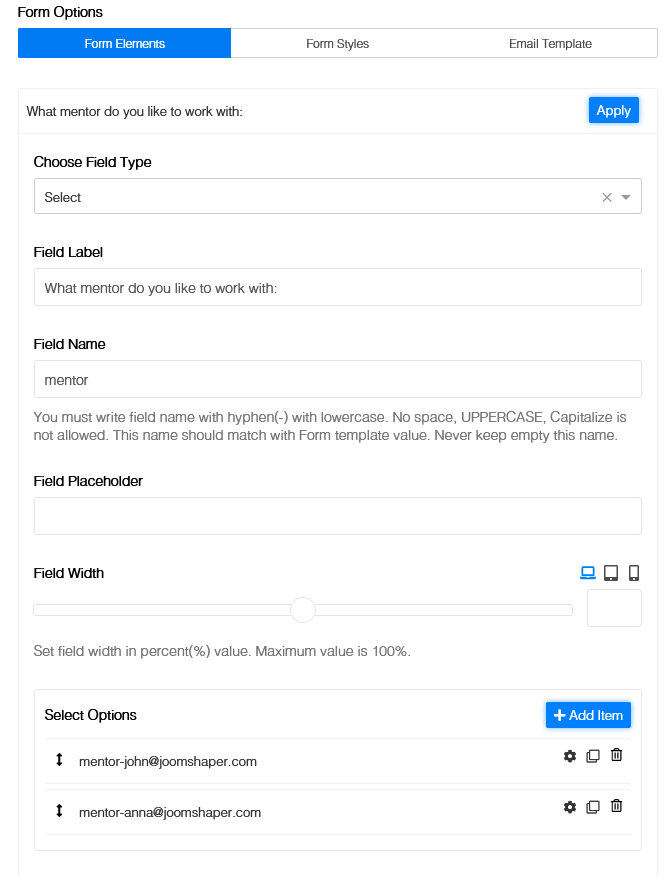Open settings gear for mentor-anna option
The width and height of the screenshot is (671, 877).
pos(570,807)
